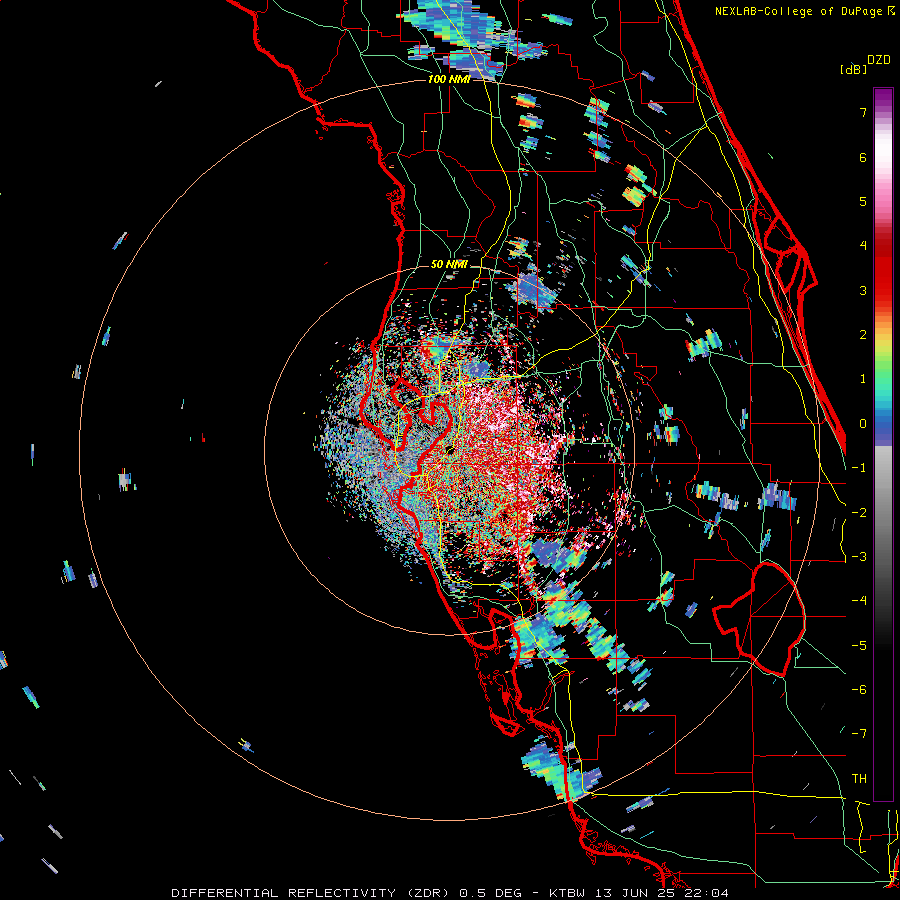The width and height of the screenshot is (900, 900).
Task: Click the -6 value on color scale
Action: (x=859, y=690)
